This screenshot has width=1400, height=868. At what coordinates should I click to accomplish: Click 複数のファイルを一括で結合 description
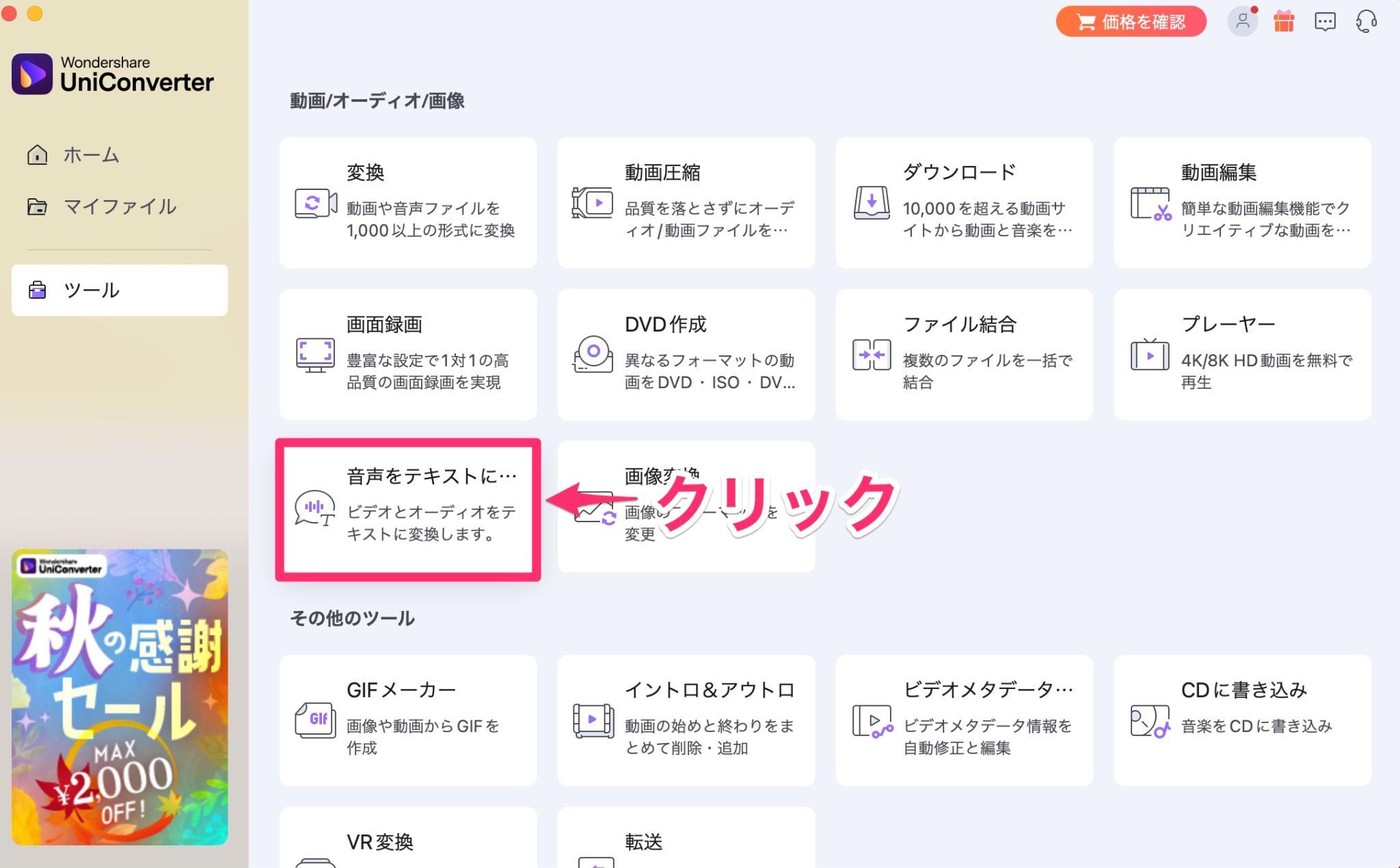coord(988,370)
